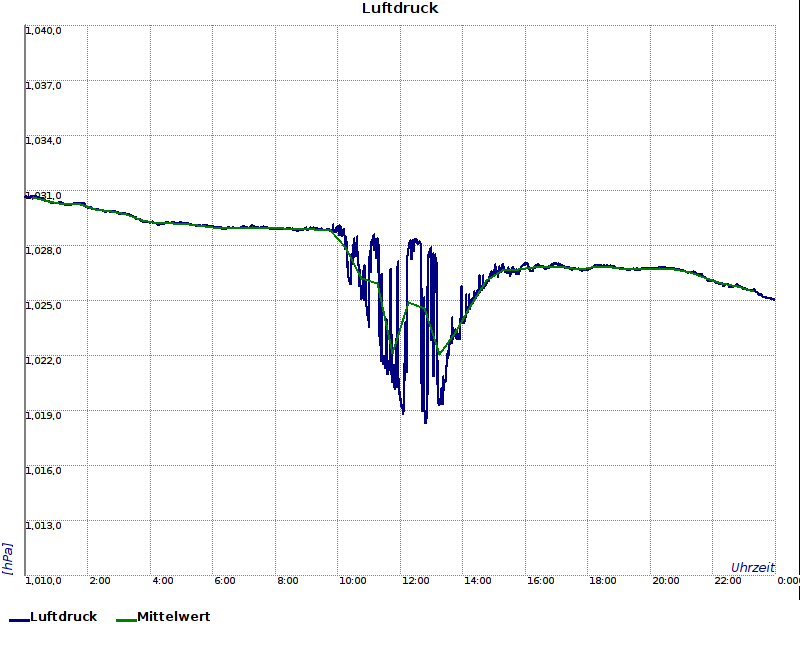
Task: Click the 1,037,0 y-axis value
Action: point(43,86)
